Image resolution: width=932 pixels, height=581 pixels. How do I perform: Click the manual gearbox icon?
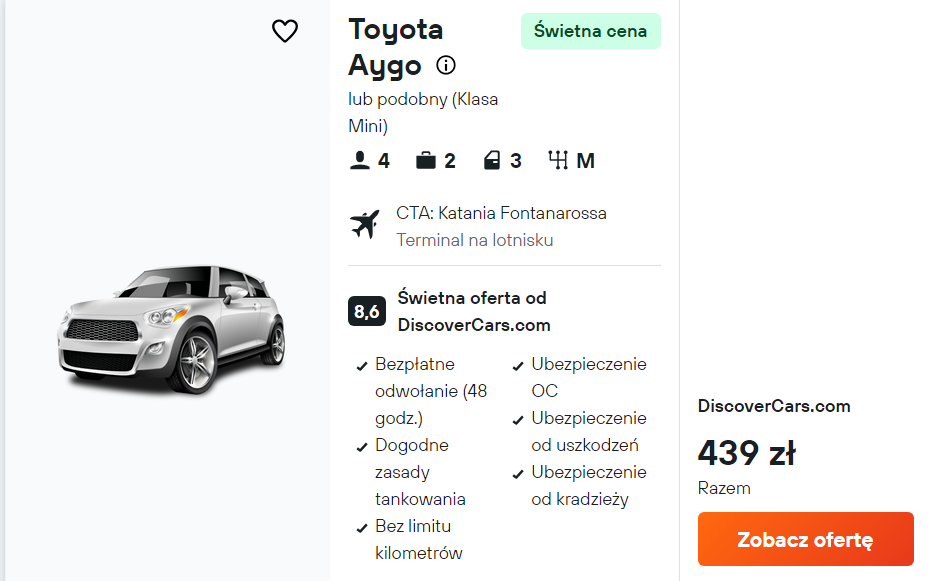[x=558, y=160]
